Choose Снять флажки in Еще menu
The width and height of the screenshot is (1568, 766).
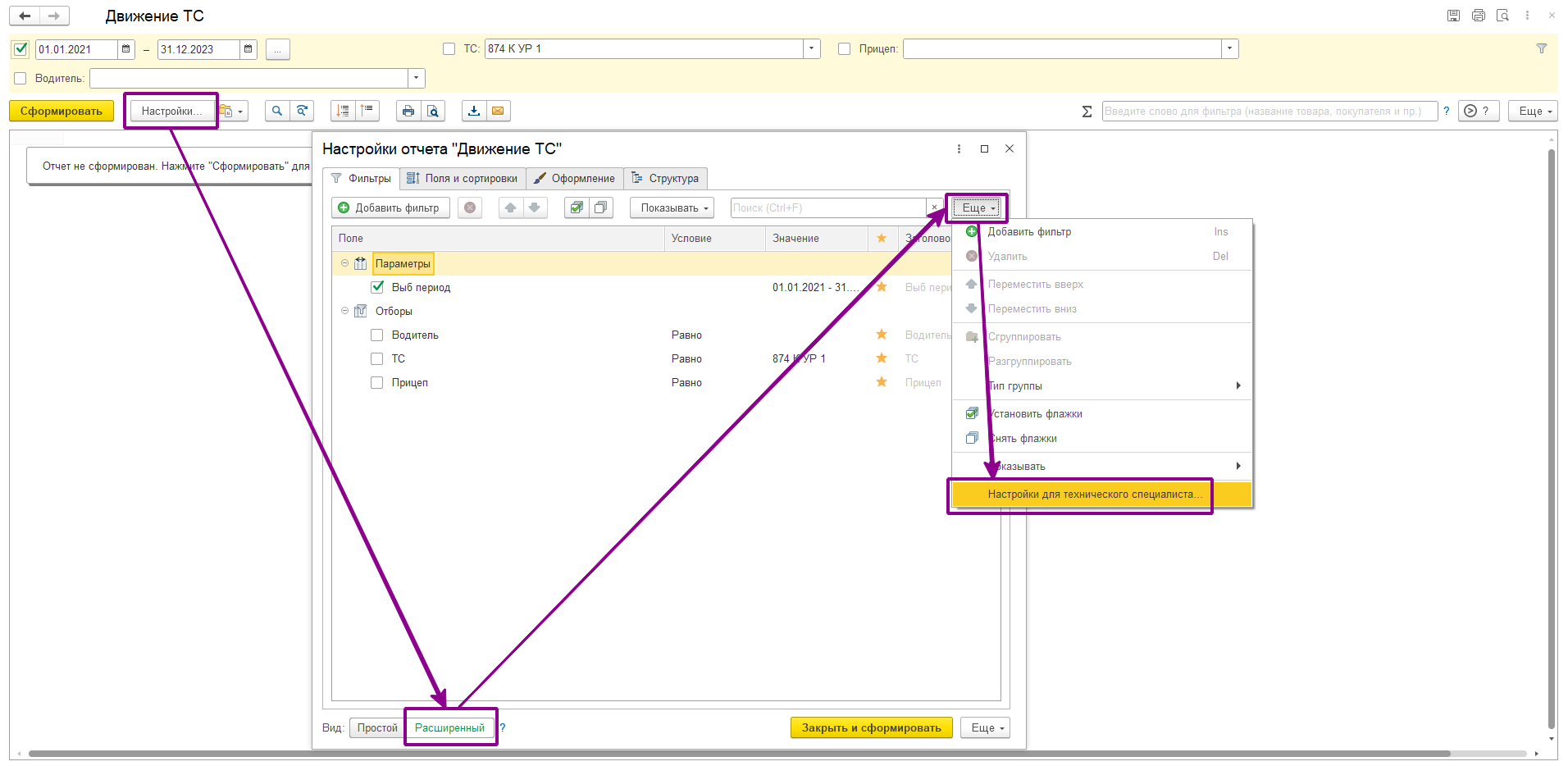pyautogui.click(x=1102, y=438)
